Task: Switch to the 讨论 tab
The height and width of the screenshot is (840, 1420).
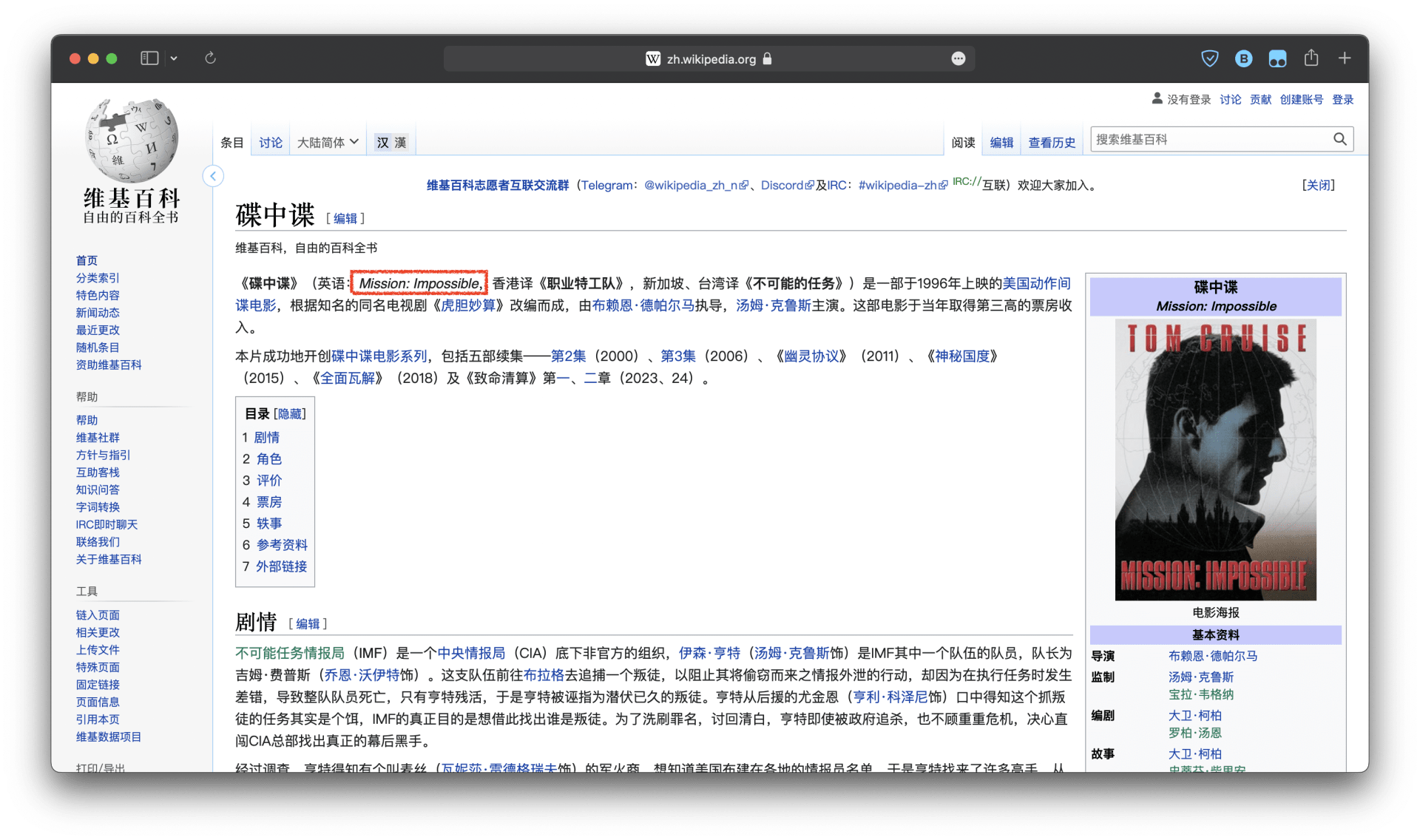Action: (270, 142)
